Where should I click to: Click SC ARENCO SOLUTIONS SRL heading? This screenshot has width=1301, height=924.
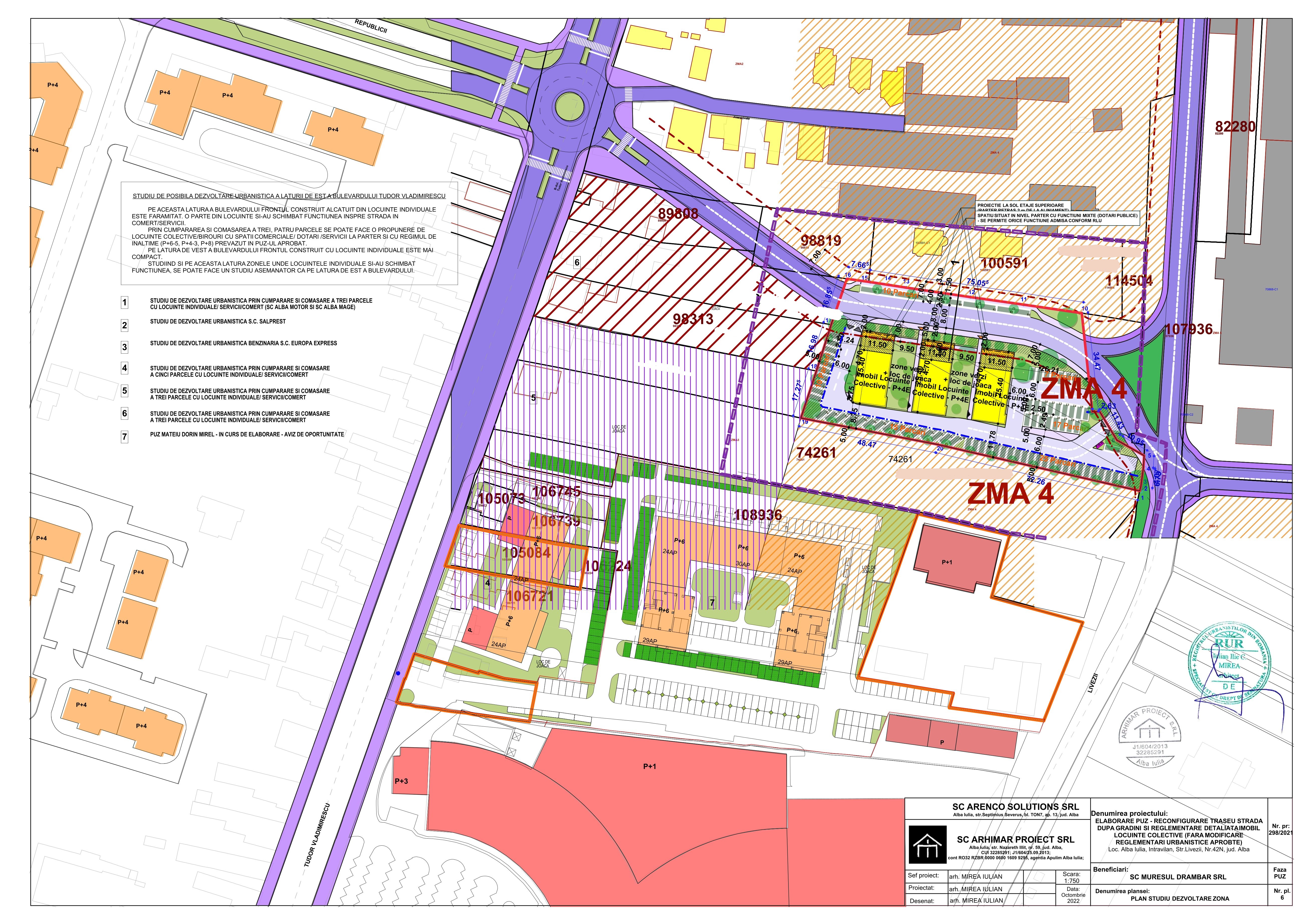coord(1015,807)
